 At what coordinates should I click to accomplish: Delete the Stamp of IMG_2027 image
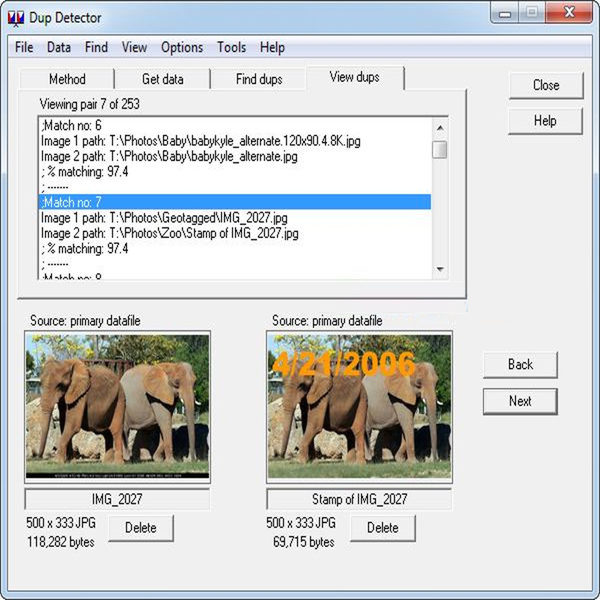[383, 528]
